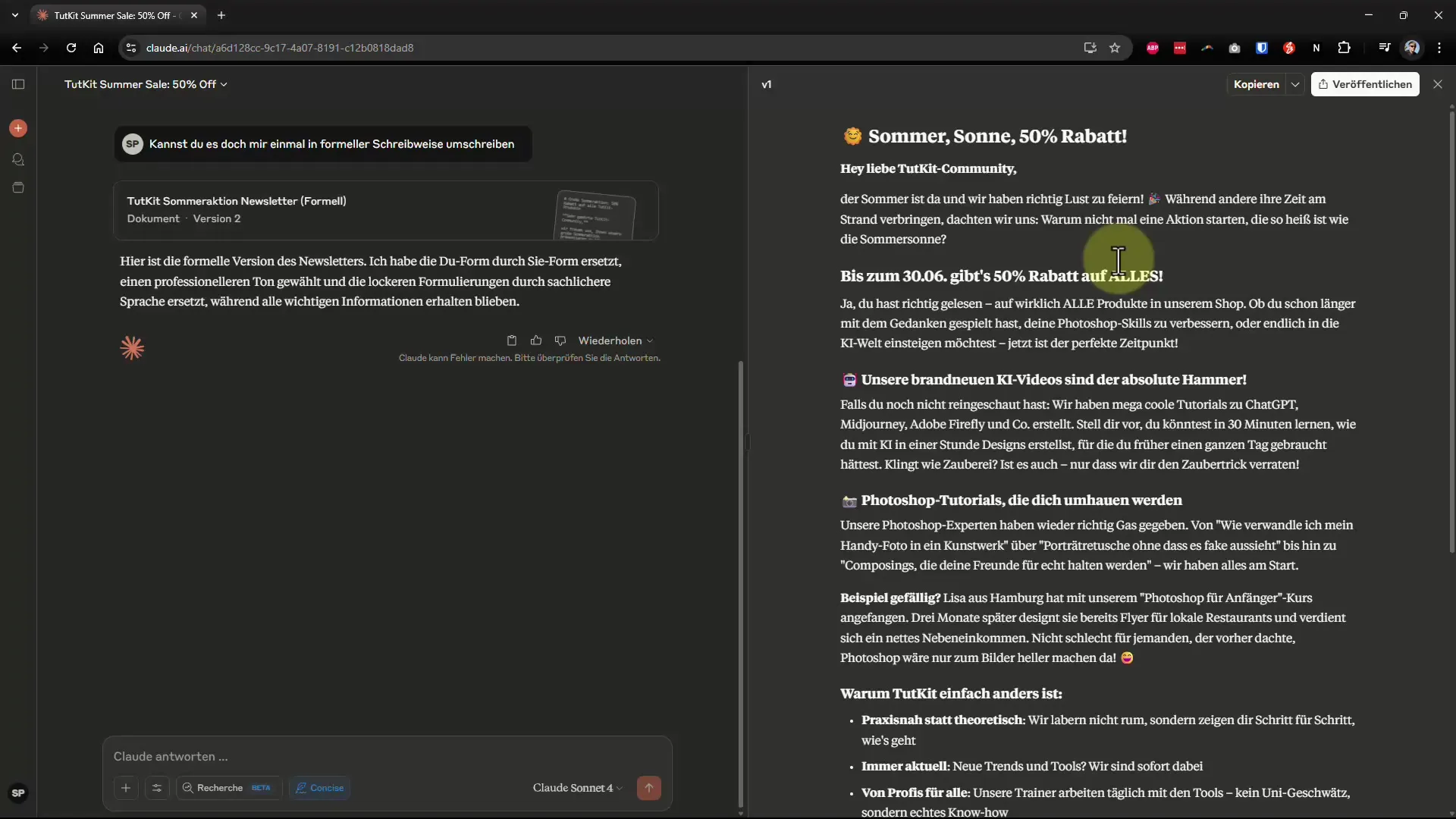Toggle the Concise style

pyautogui.click(x=319, y=788)
